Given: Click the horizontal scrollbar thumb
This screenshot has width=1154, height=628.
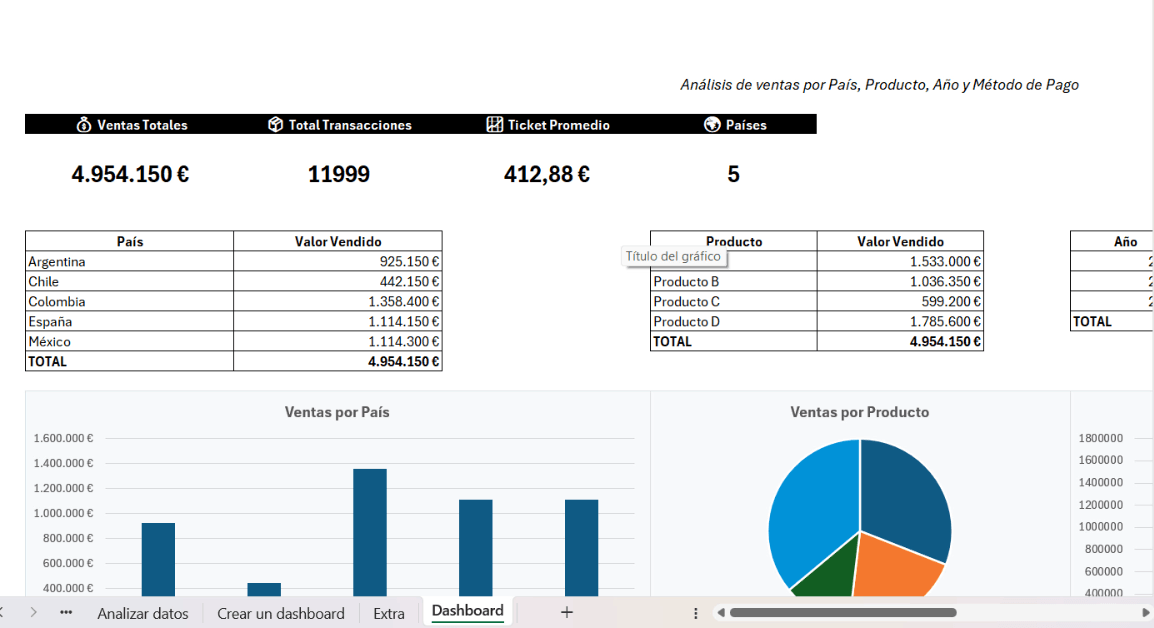Looking at the screenshot, I should (x=843, y=613).
